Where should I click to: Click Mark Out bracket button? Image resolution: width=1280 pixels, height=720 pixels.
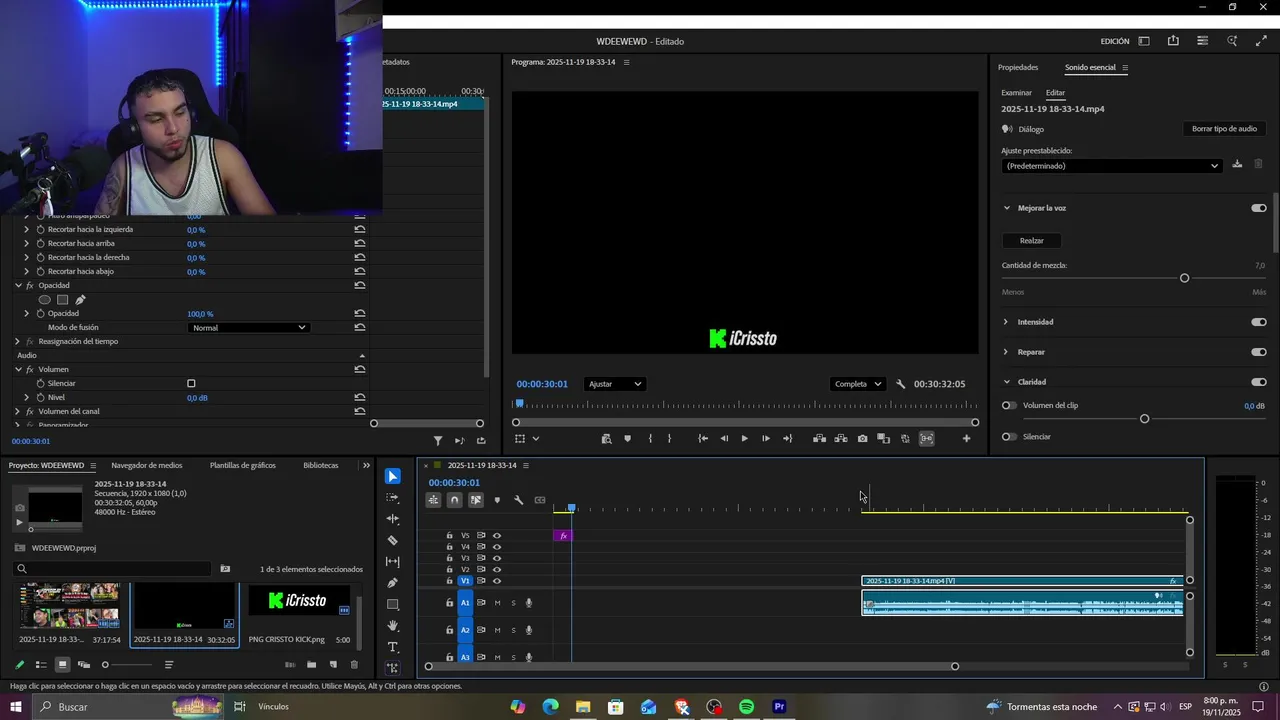pos(669,439)
